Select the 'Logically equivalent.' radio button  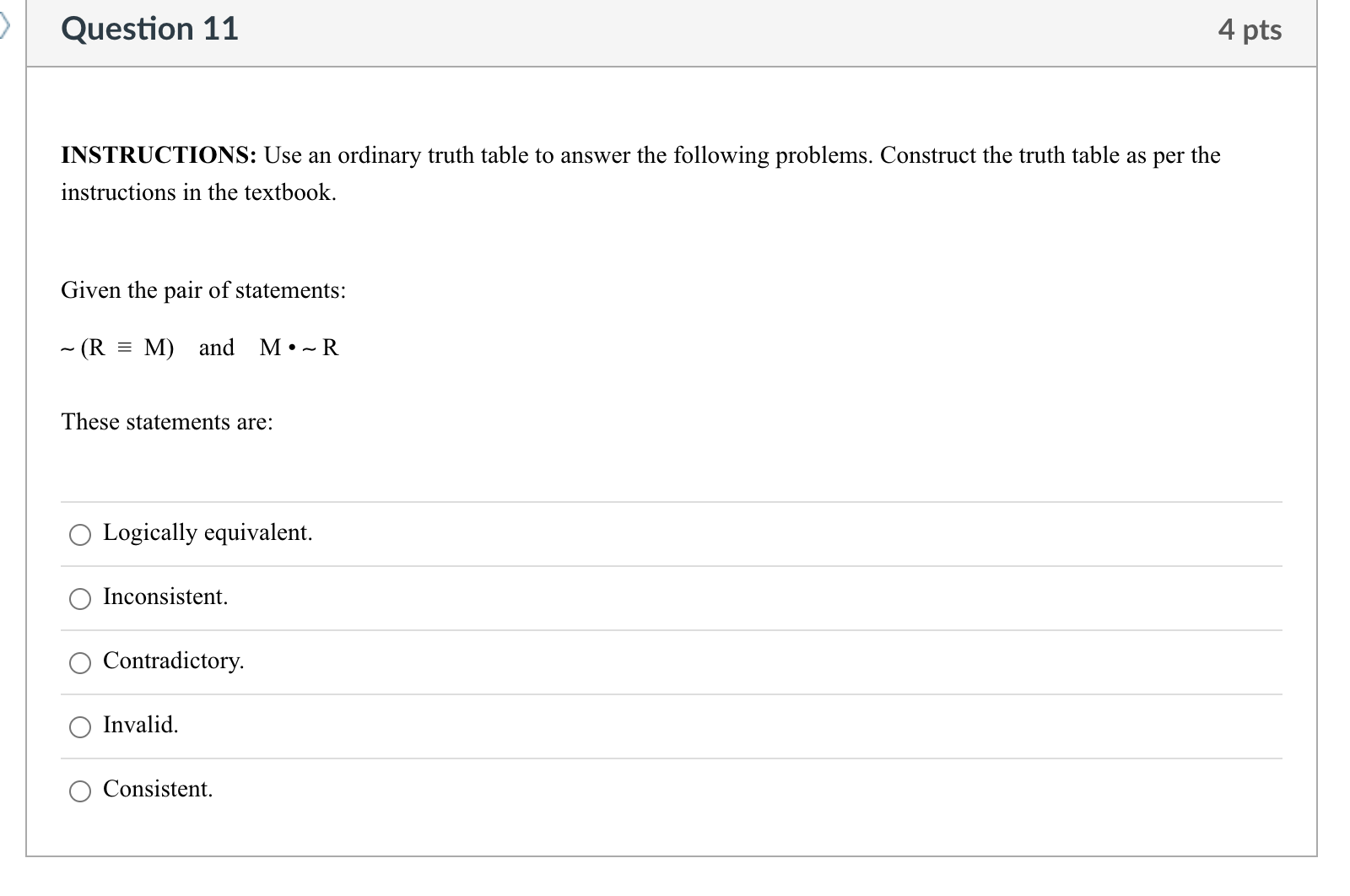click(x=80, y=534)
